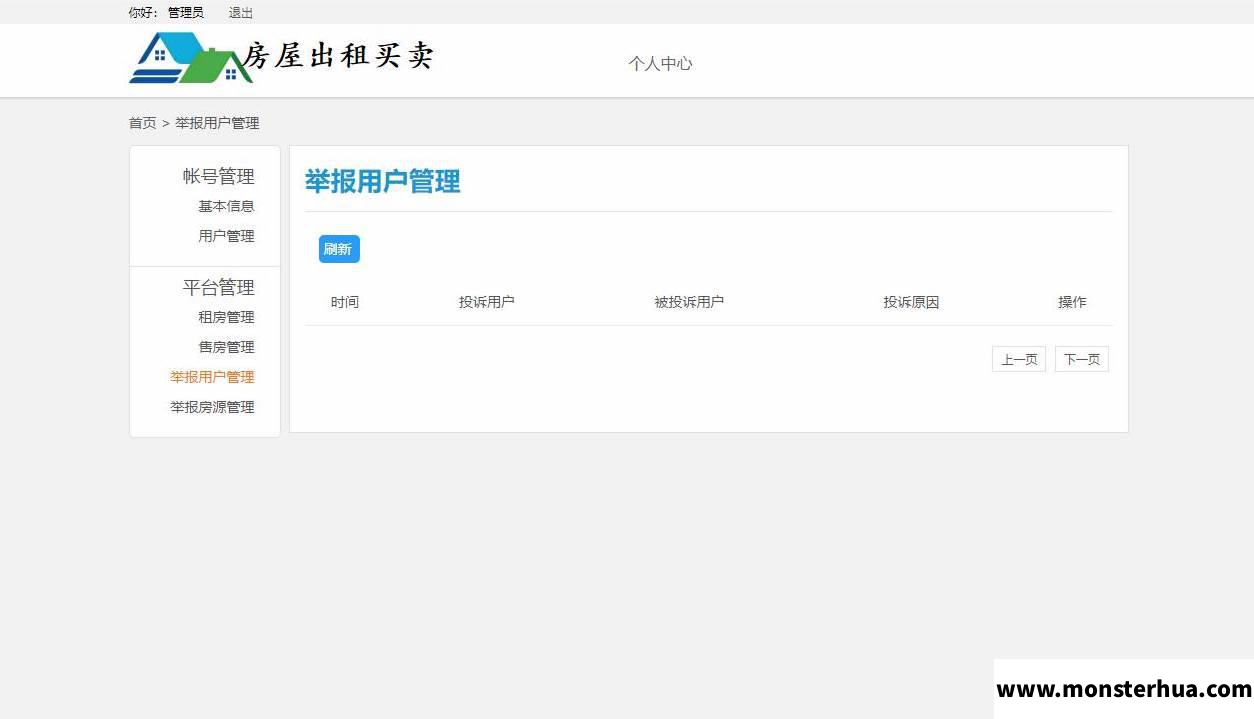Click the 被投诉用户 column header
Image resolution: width=1254 pixels, height=719 pixels.
click(x=689, y=302)
